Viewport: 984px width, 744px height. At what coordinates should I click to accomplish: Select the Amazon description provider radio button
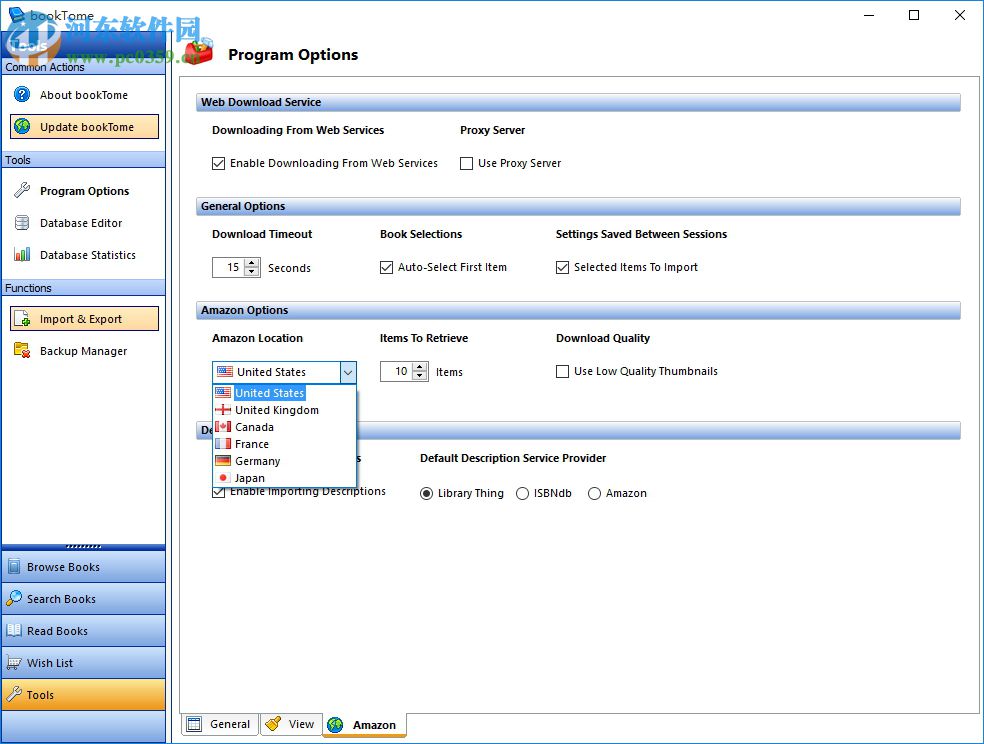[x=594, y=494]
